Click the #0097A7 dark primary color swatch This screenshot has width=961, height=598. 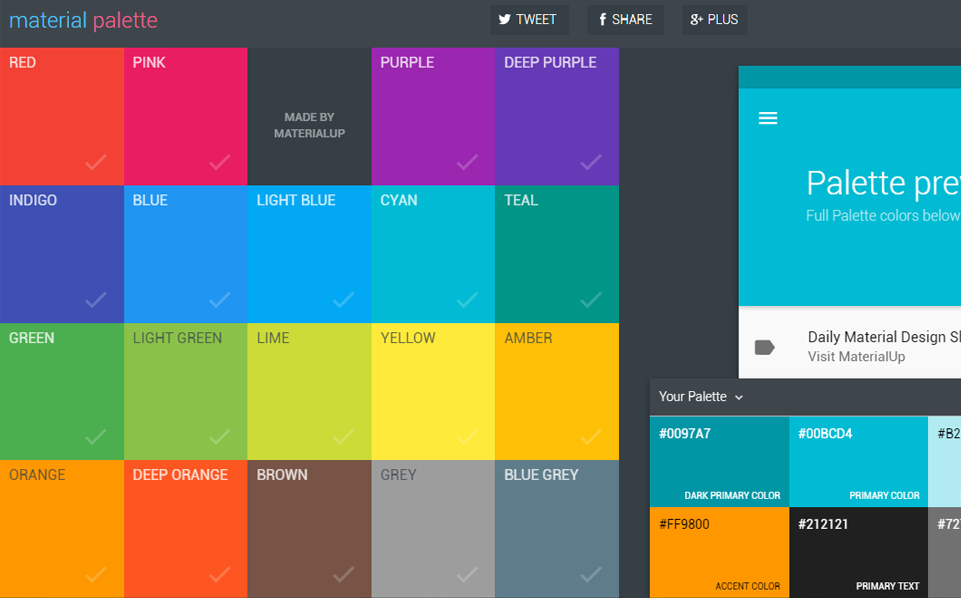point(719,462)
